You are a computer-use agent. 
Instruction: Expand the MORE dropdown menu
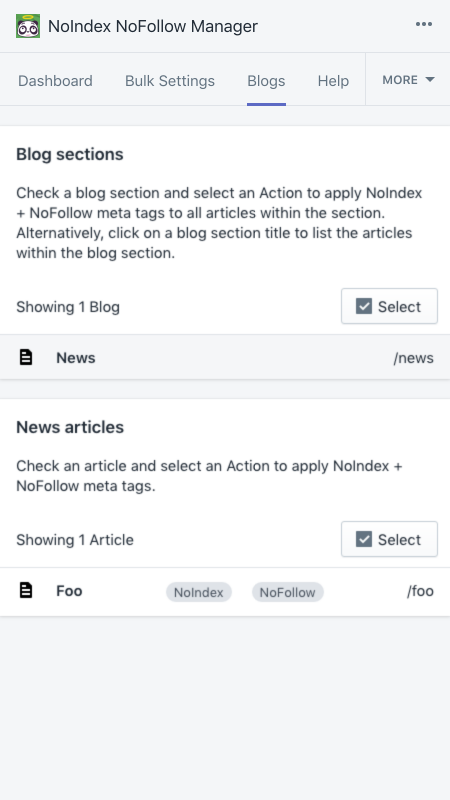pyautogui.click(x=408, y=80)
